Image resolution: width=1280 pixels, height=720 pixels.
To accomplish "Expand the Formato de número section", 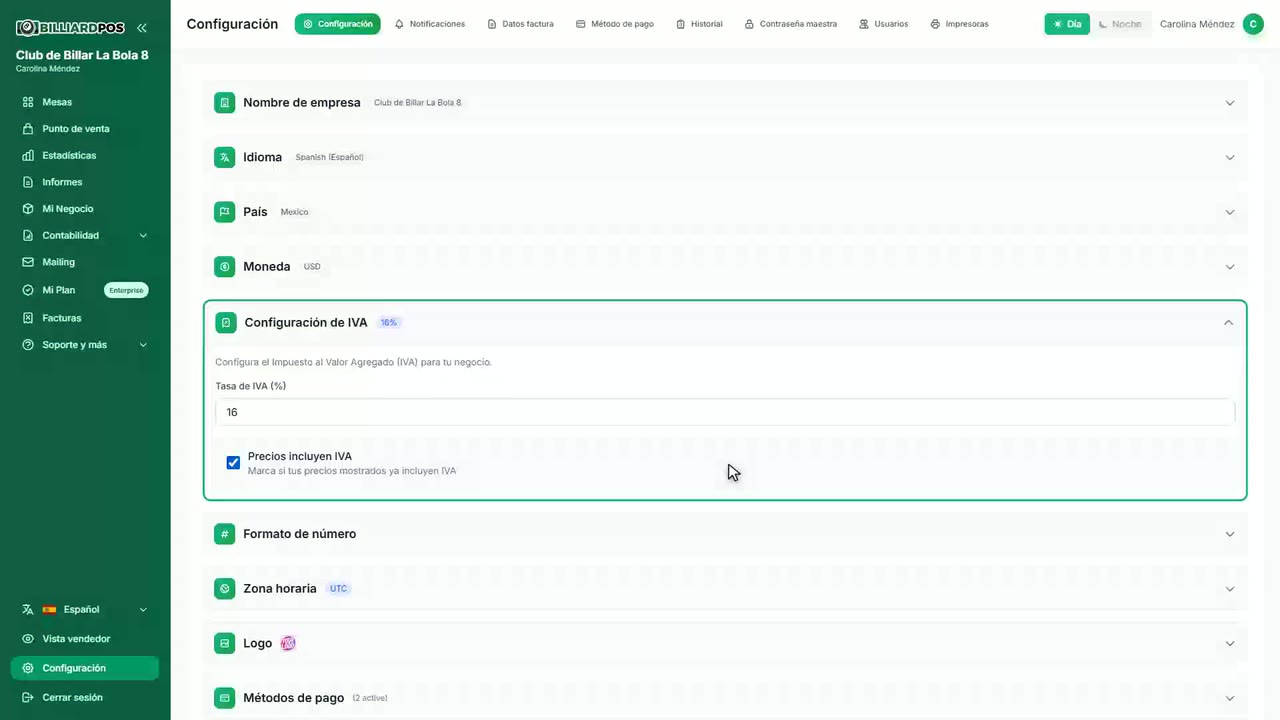I will [725, 534].
